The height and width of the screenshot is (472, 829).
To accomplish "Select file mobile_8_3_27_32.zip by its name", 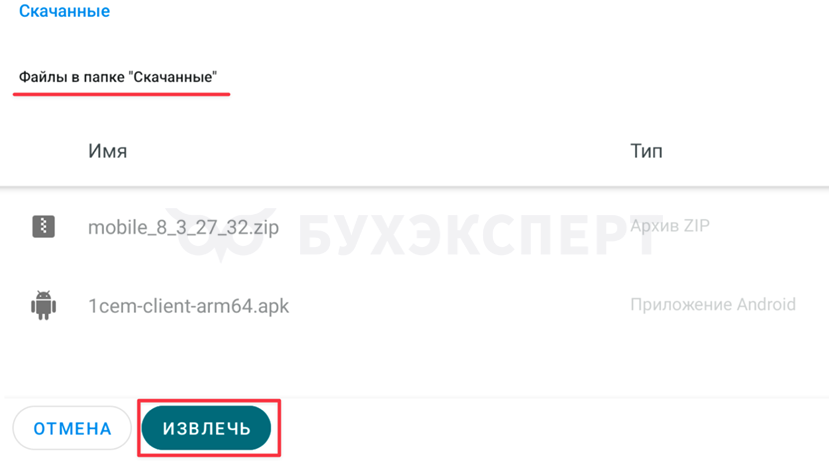I will click(183, 227).
